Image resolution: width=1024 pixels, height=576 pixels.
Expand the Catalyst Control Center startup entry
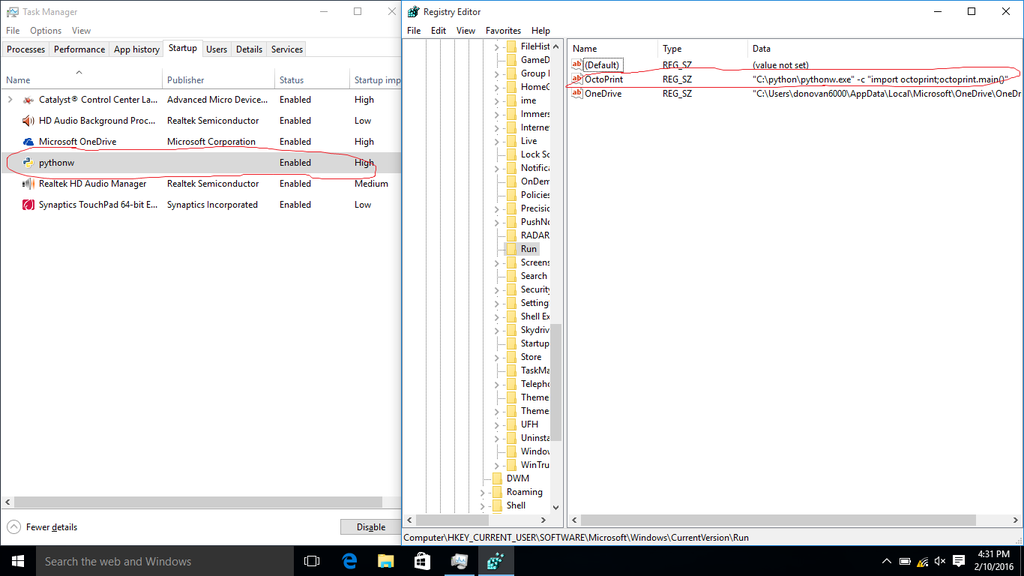point(10,100)
